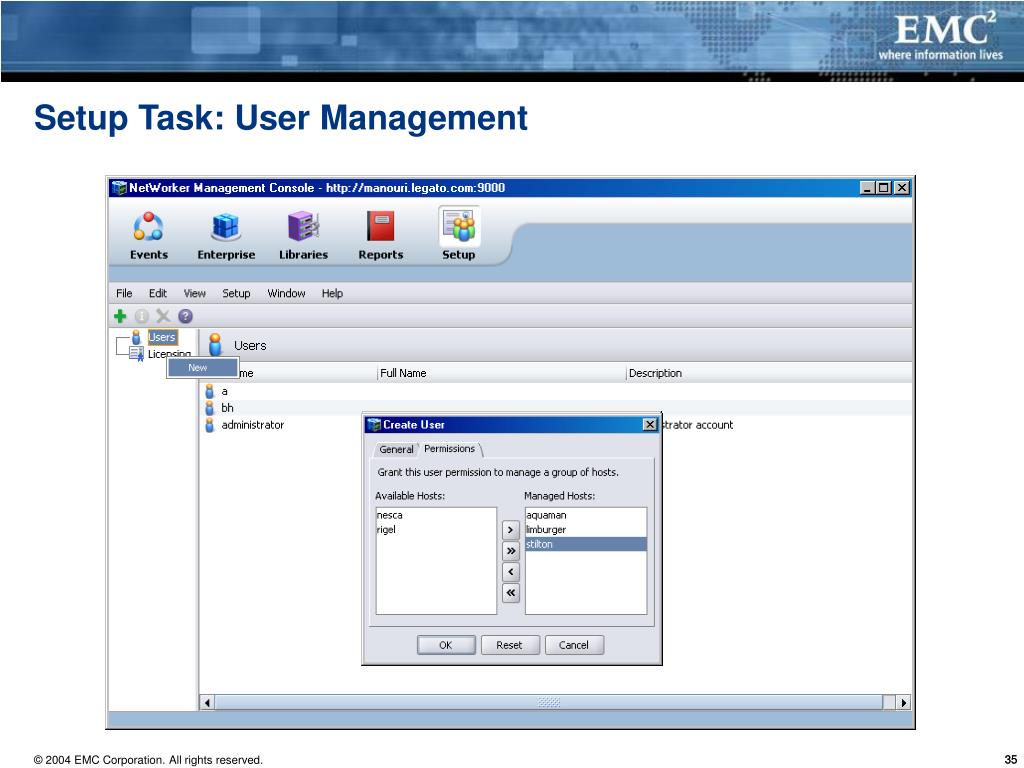Image resolution: width=1024 pixels, height=768 pixels.
Task: Click the horizontal scrollbar thumb
Action: 549,703
